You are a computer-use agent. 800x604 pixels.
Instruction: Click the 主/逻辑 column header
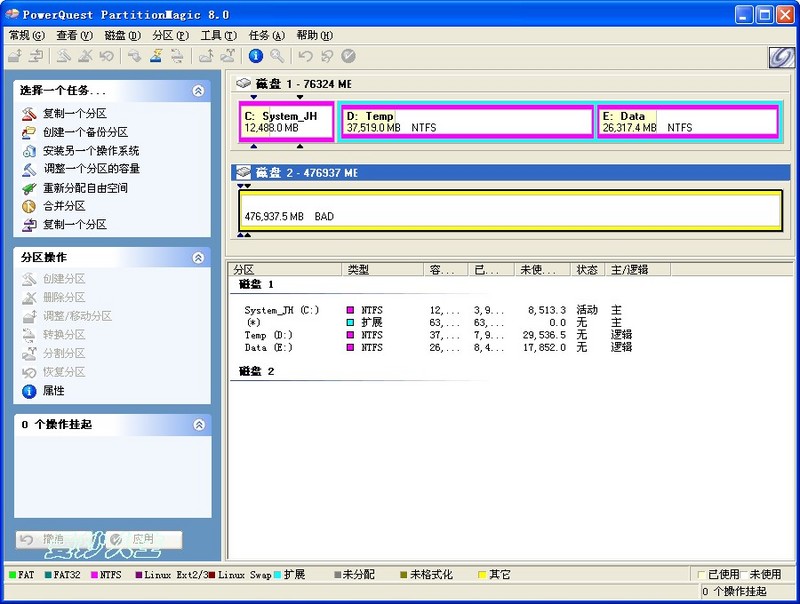638,270
